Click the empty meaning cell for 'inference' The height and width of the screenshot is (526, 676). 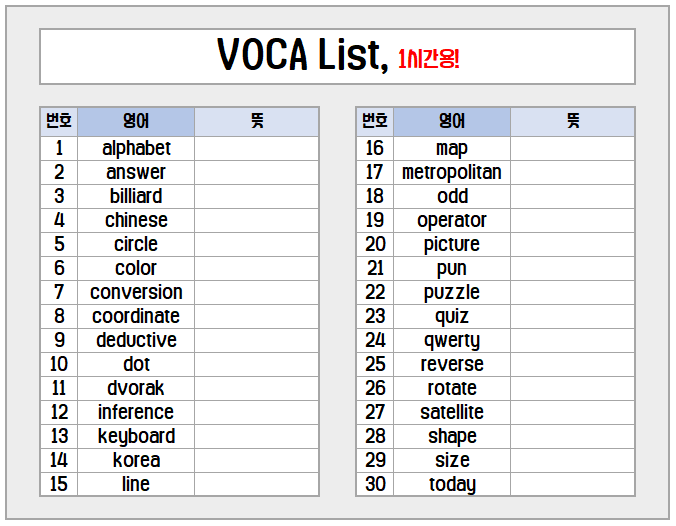pos(256,412)
